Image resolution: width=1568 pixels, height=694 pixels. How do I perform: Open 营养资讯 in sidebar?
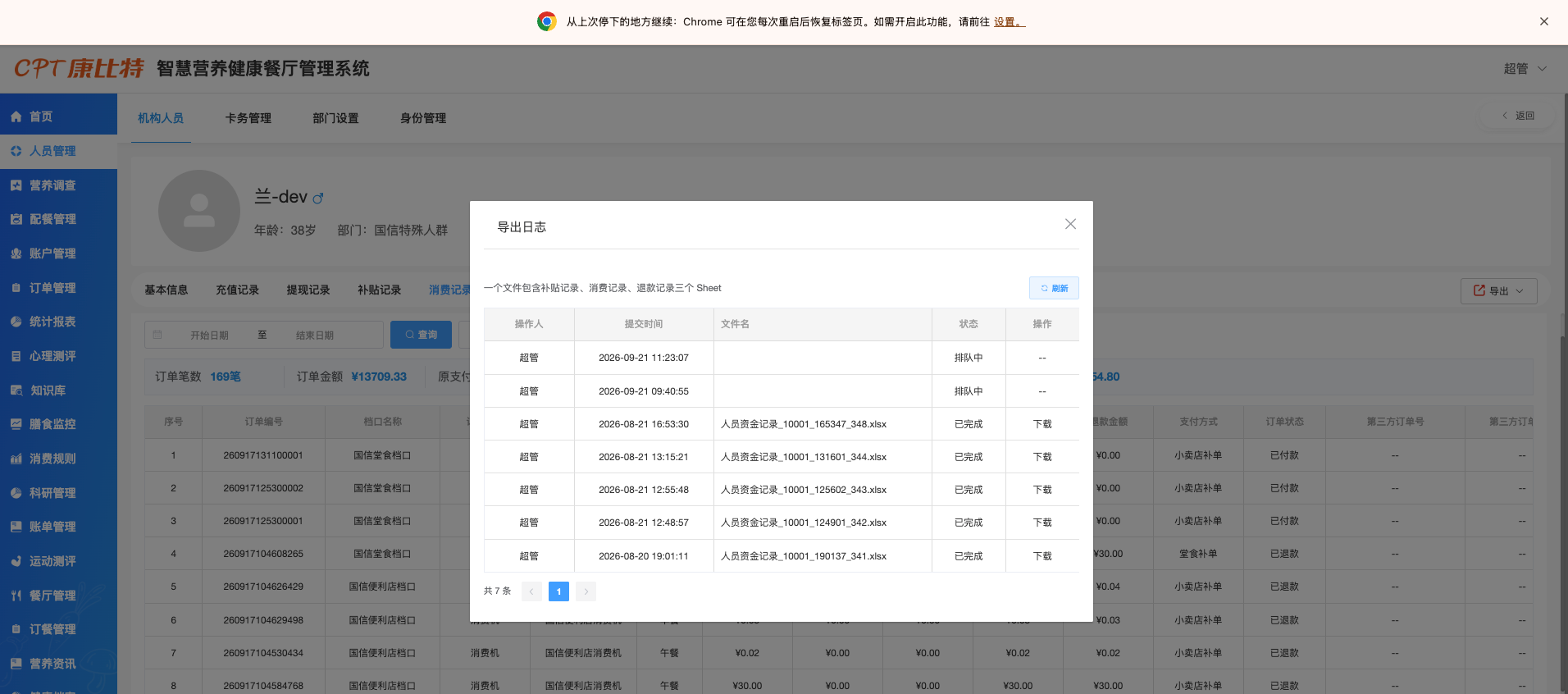coord(58,664)
